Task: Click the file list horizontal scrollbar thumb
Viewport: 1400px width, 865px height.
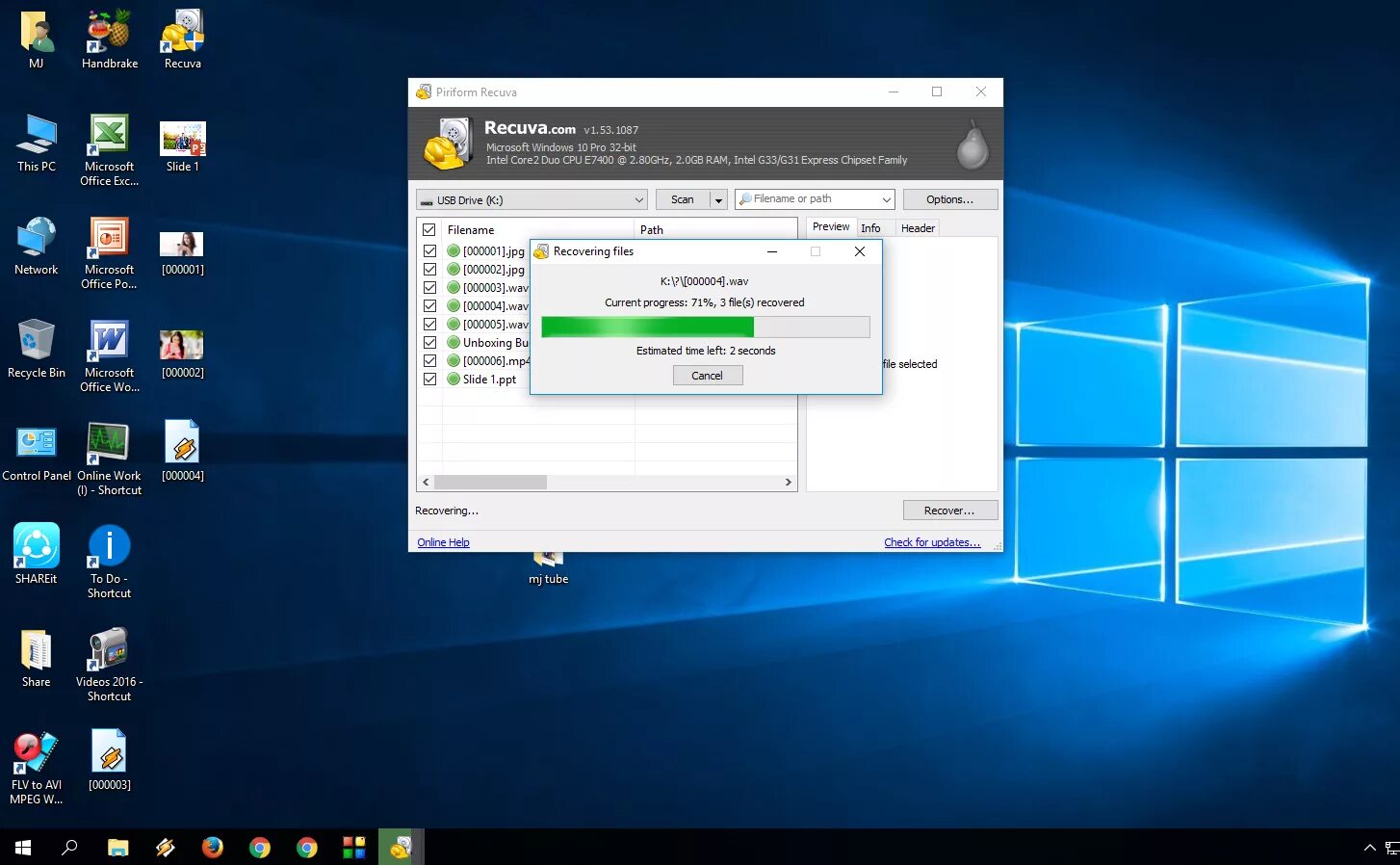Action: tap(490, 482)
